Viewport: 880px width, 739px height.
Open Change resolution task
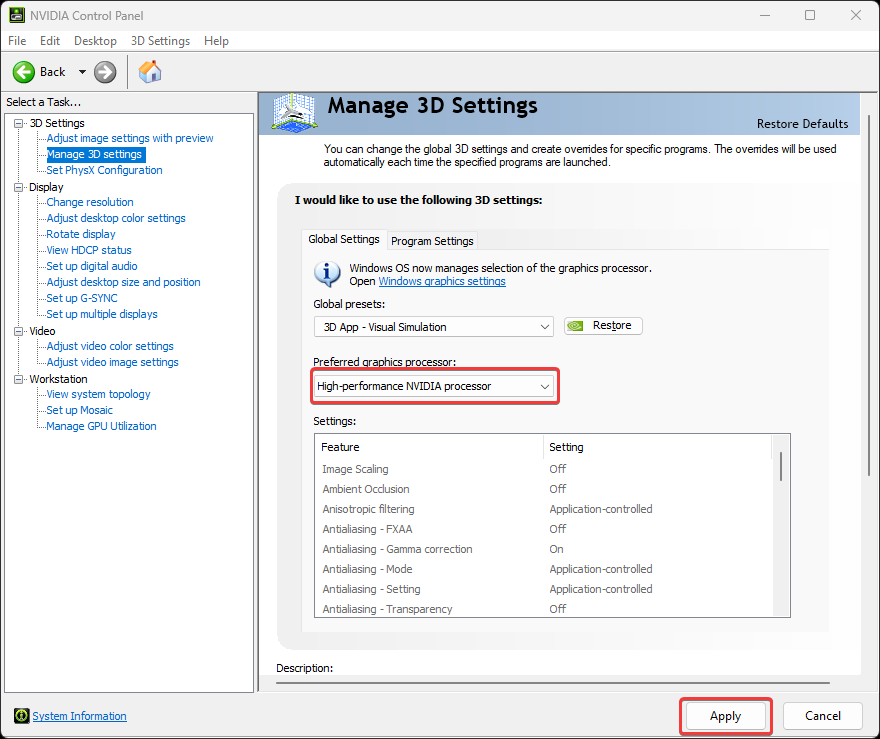[x=90, y=202]
